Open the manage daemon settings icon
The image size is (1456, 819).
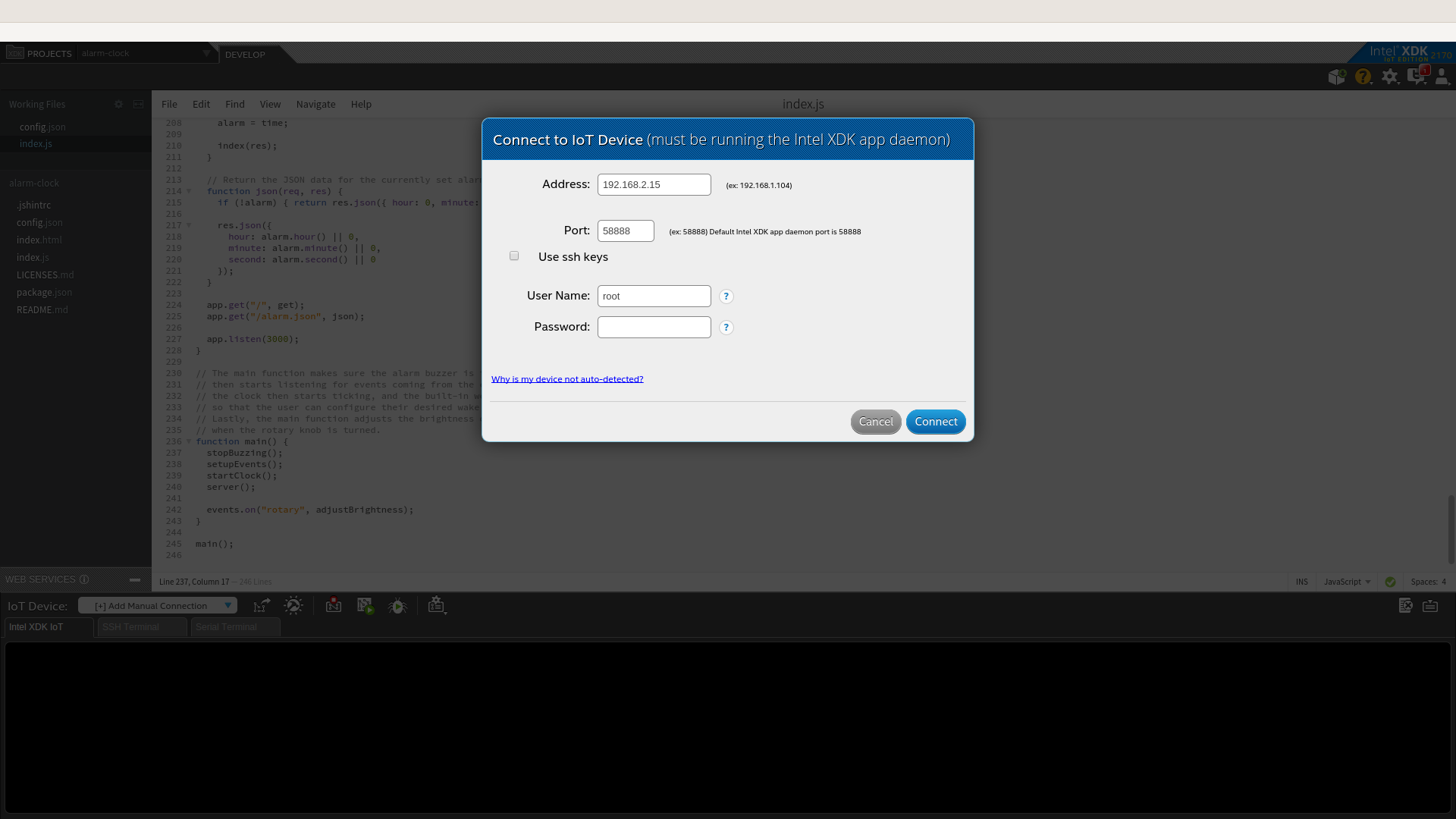pyautogui.click(x=436, y=604)
